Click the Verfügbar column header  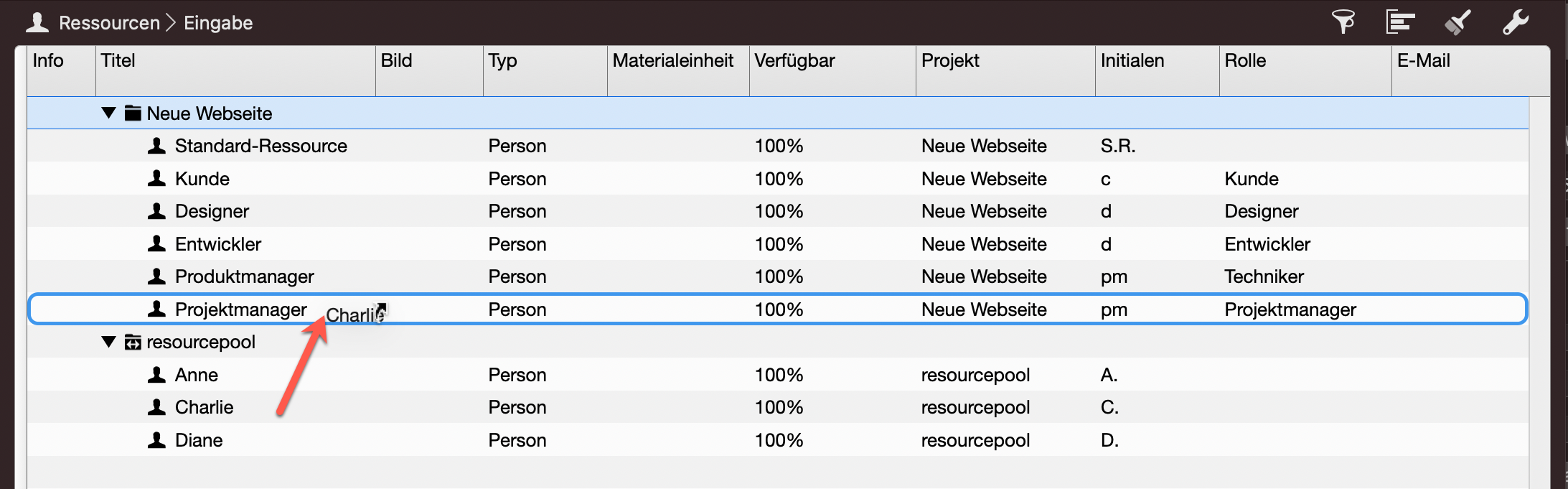[x=794, y=61]
